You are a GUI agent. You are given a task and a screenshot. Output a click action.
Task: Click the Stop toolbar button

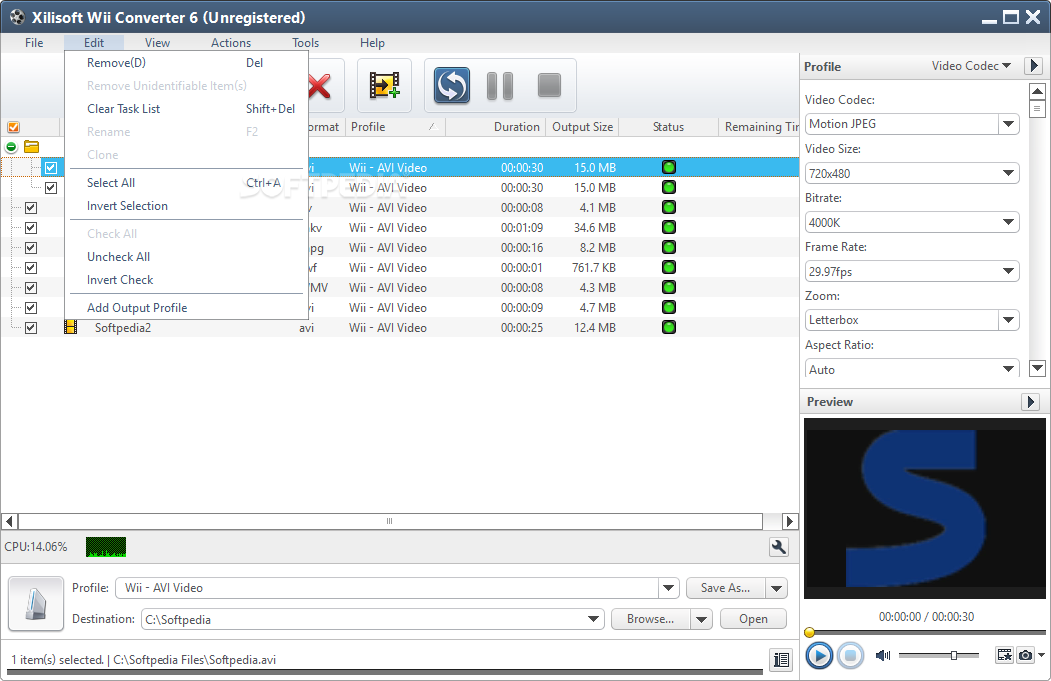coord(550,85)
